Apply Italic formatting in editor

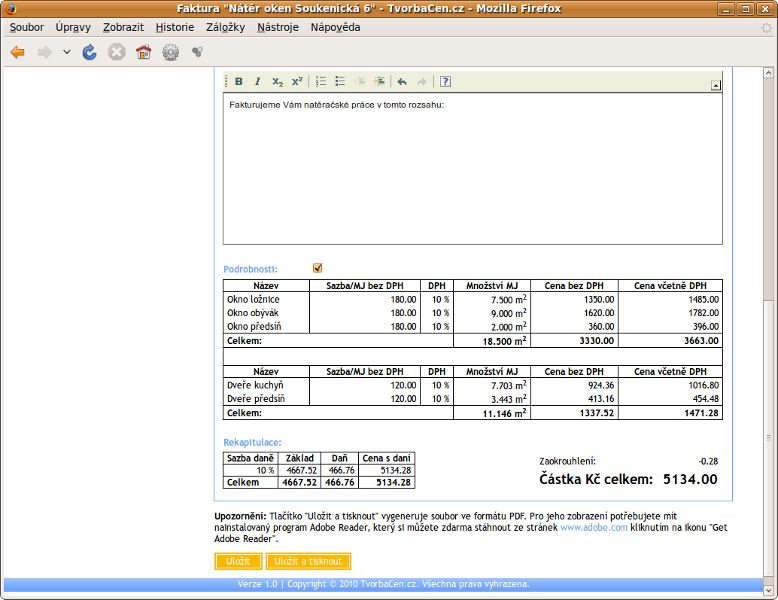coord(258,81)
